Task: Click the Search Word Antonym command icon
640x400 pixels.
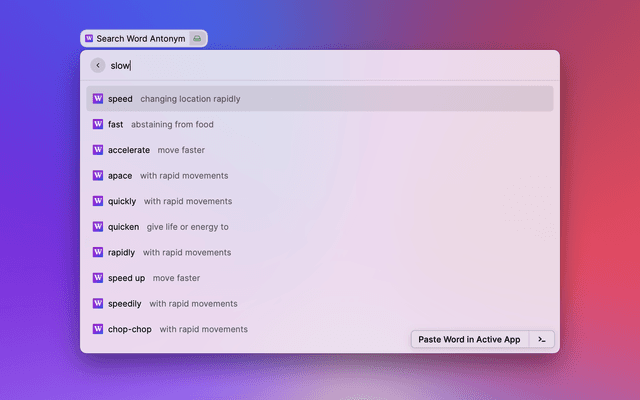Action: 90,39
